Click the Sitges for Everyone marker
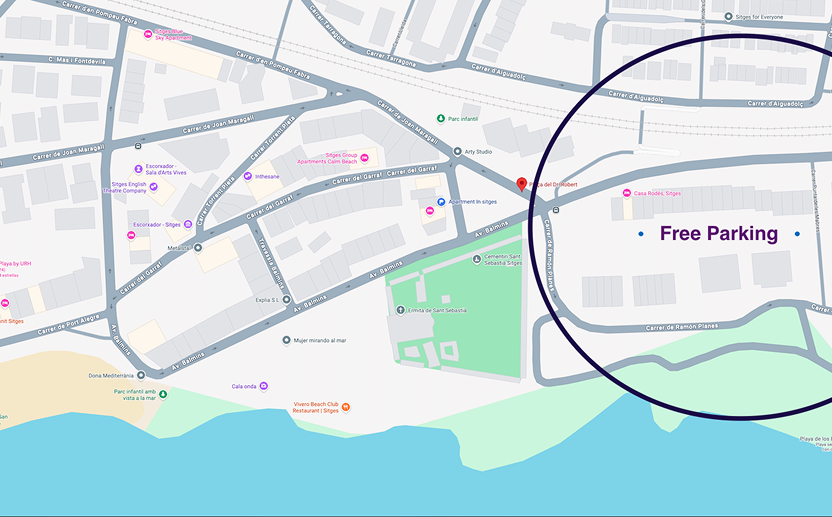 (729, 17)
